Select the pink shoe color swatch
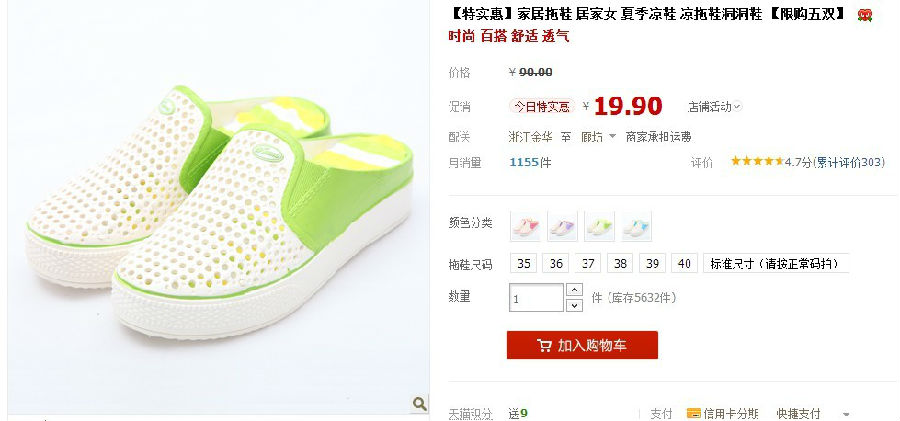The width and height of the screenshot is (900, 421). click(x=526, y=226)
